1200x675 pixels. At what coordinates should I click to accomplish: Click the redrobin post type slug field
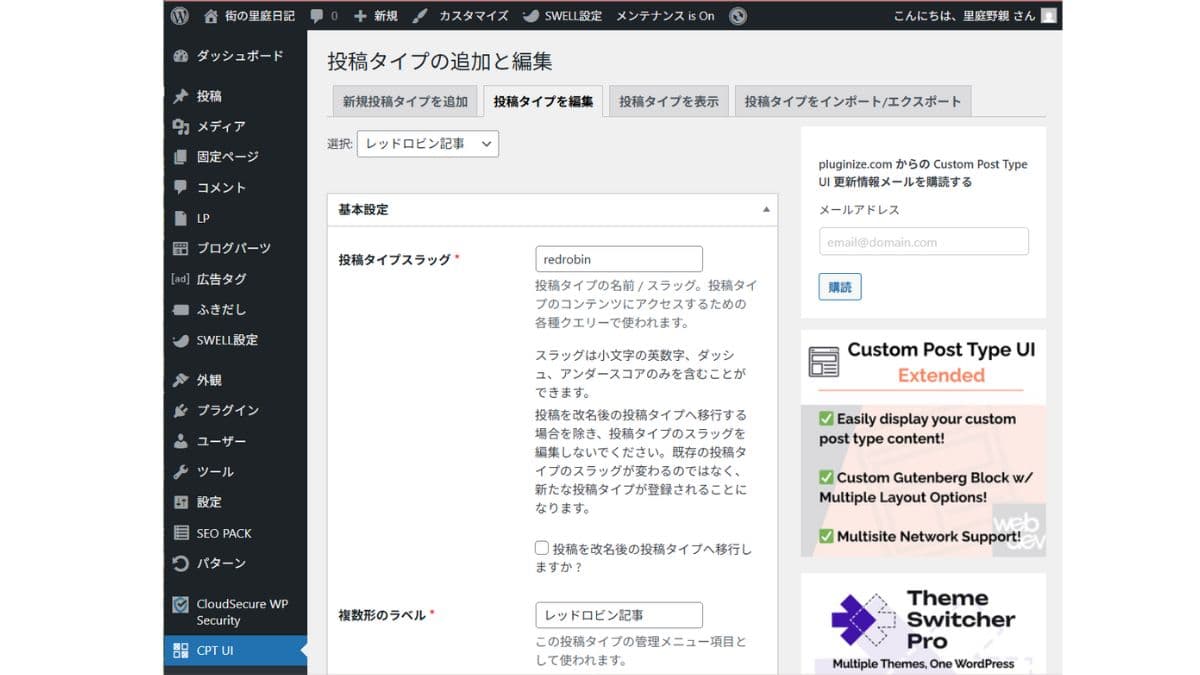pos(618,259)
